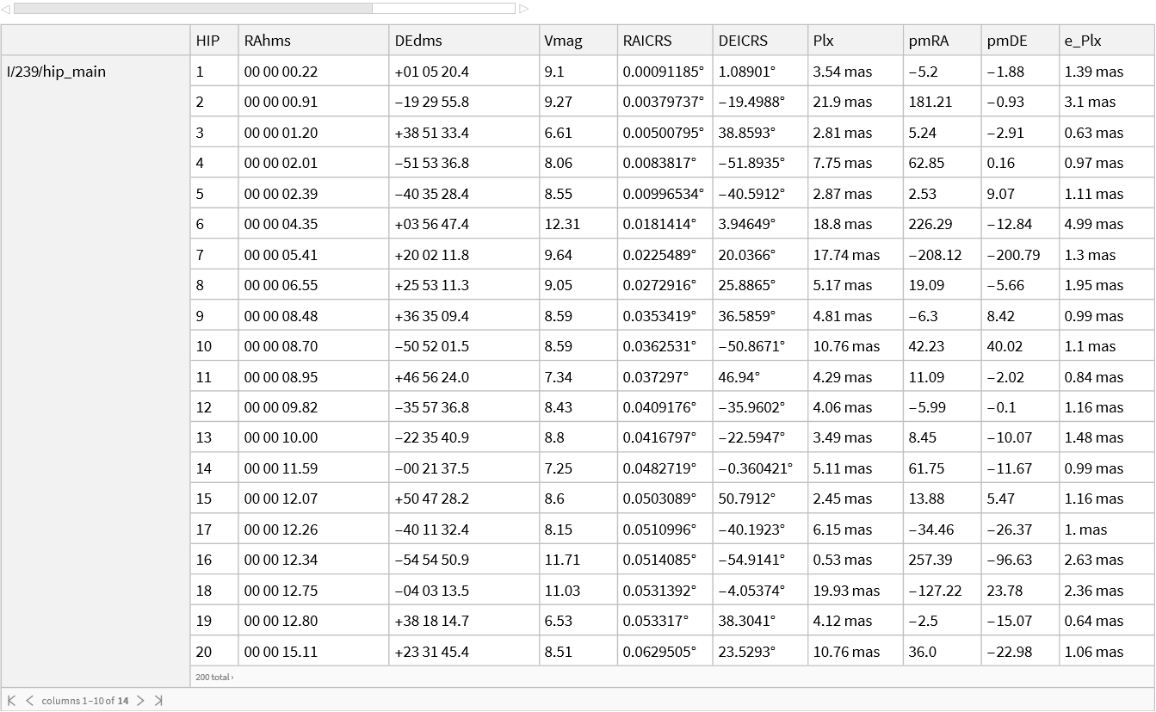Open the Plx column header
The height and width of the screenshot is (712, 1156).
(x=823, y=41)
